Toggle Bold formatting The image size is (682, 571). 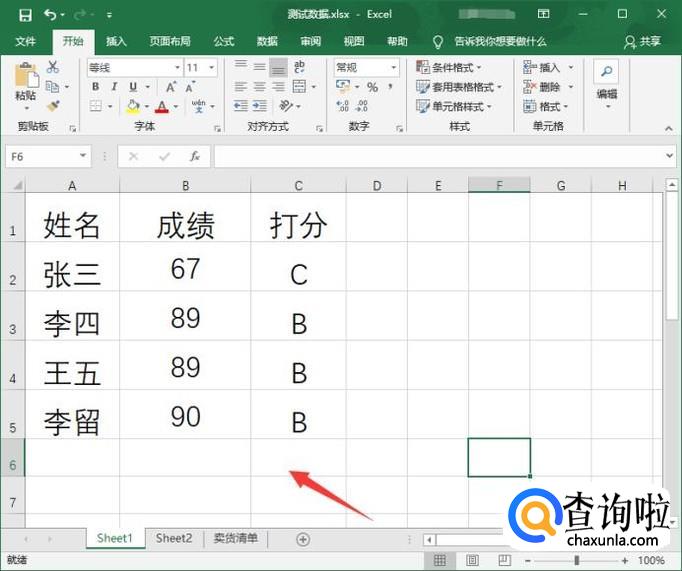click(x=96, y=87)
